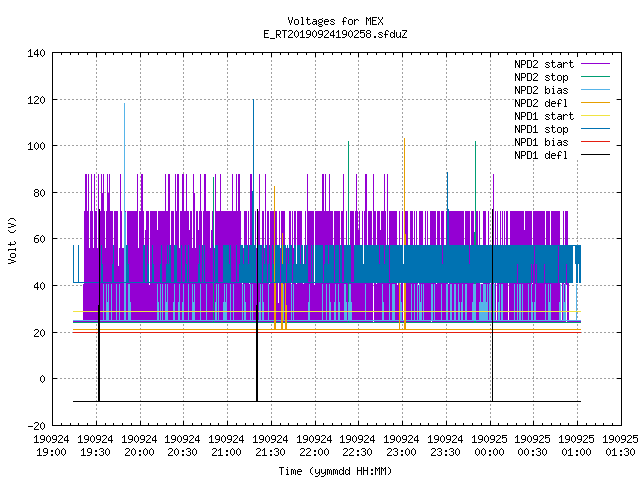Click the green NPD2 stop legend line
The height and width of the screenshot is (480, 640).
point(595,77)
